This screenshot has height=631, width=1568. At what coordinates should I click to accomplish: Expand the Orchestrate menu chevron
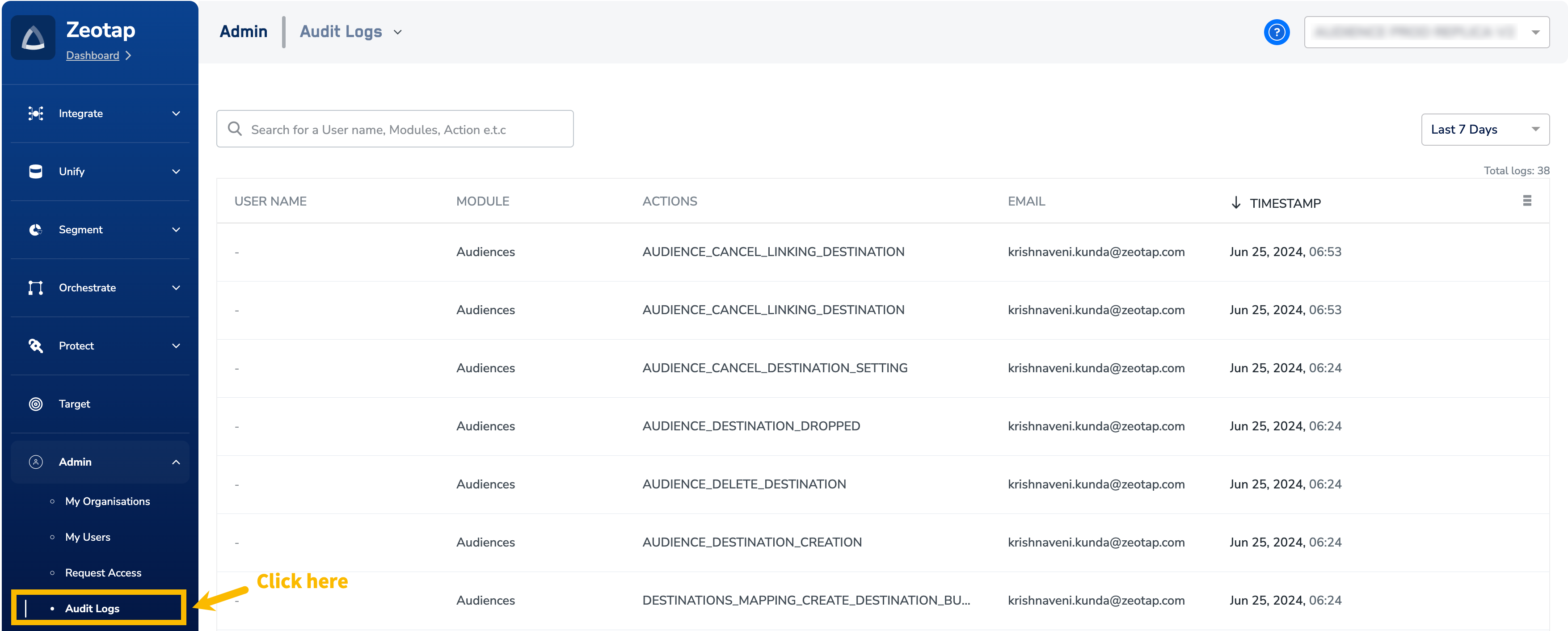click(x=176, y=288)
